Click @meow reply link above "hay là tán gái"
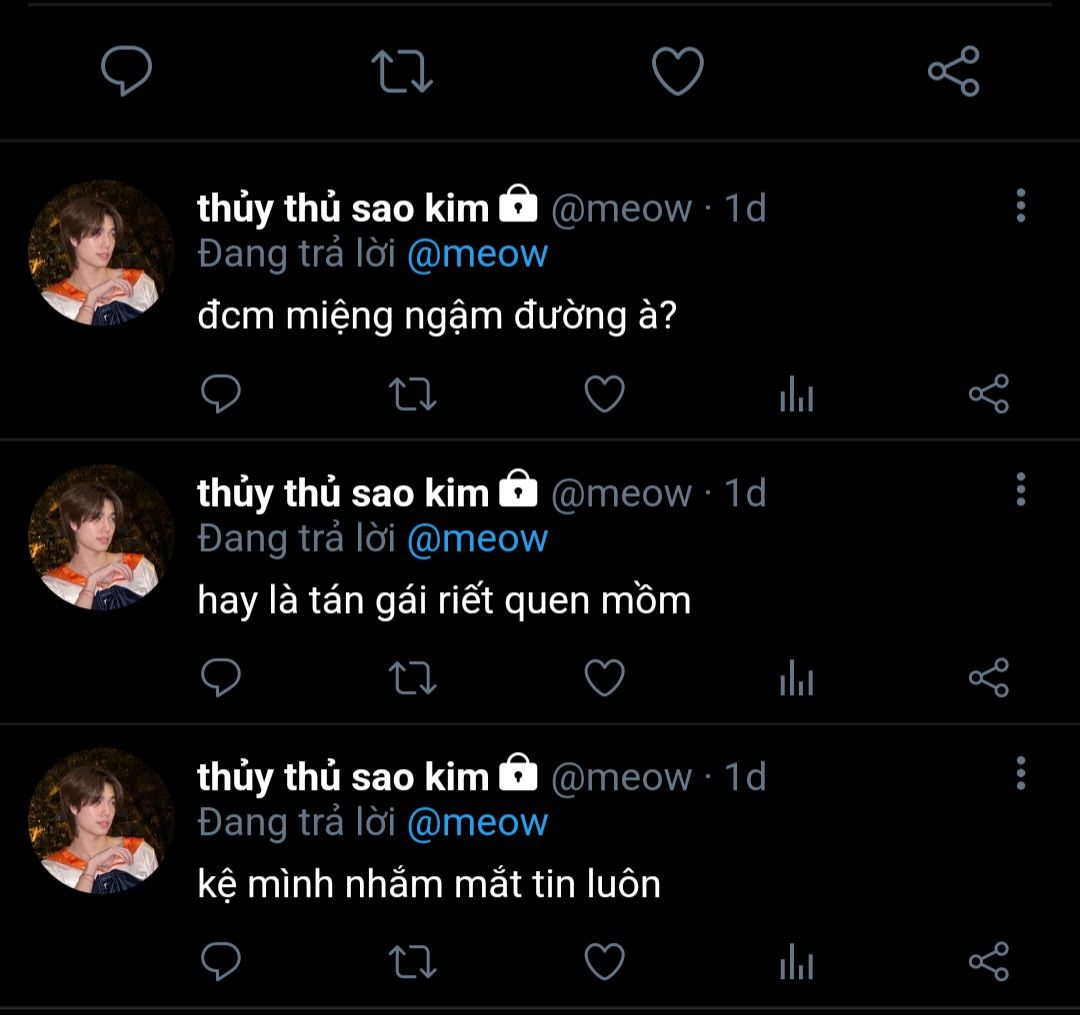The height and width of the screenshot is (1015, 1080). [477, 539]
